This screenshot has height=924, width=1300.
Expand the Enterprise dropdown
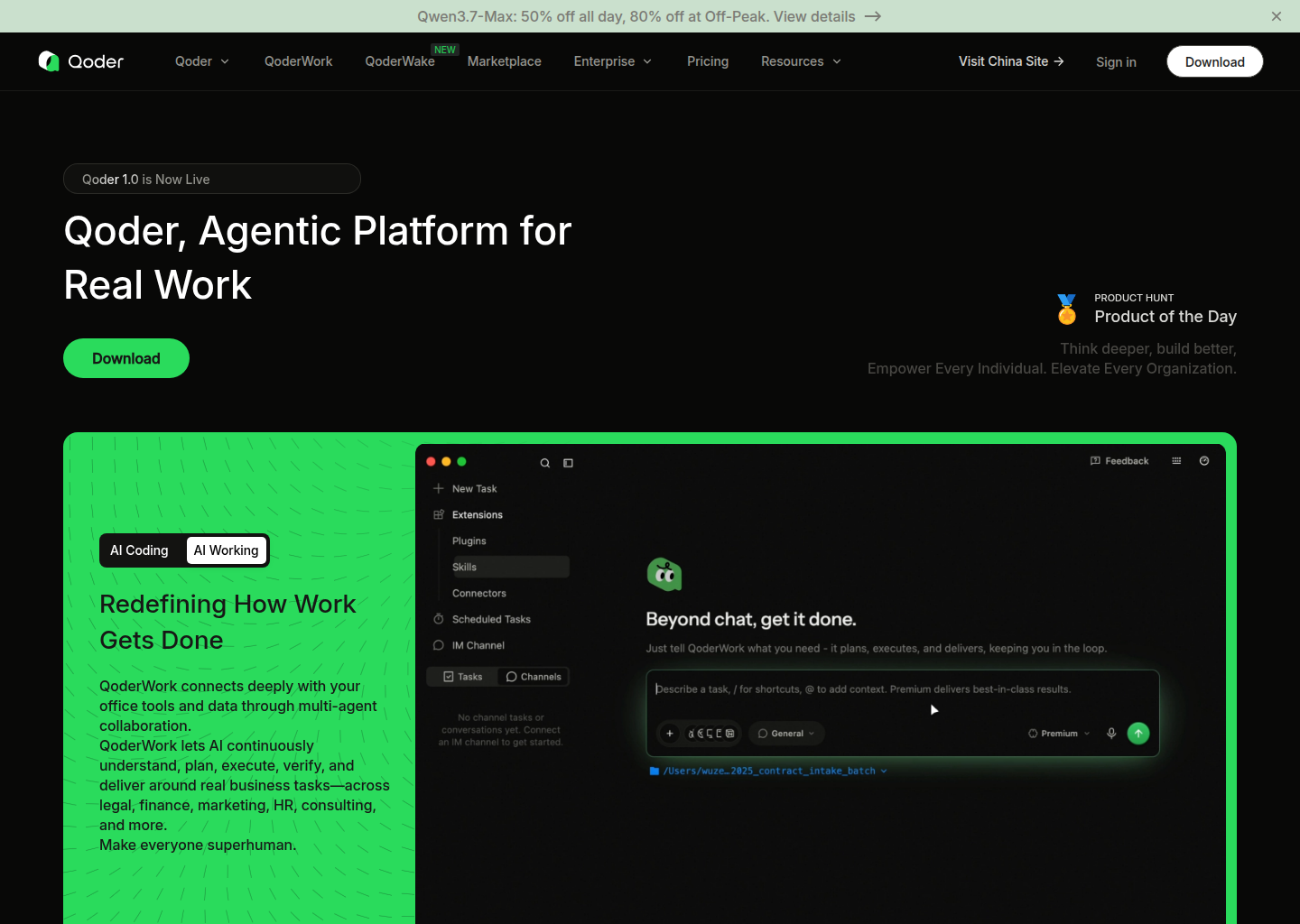pyautogui.click(x=613, y=61)
